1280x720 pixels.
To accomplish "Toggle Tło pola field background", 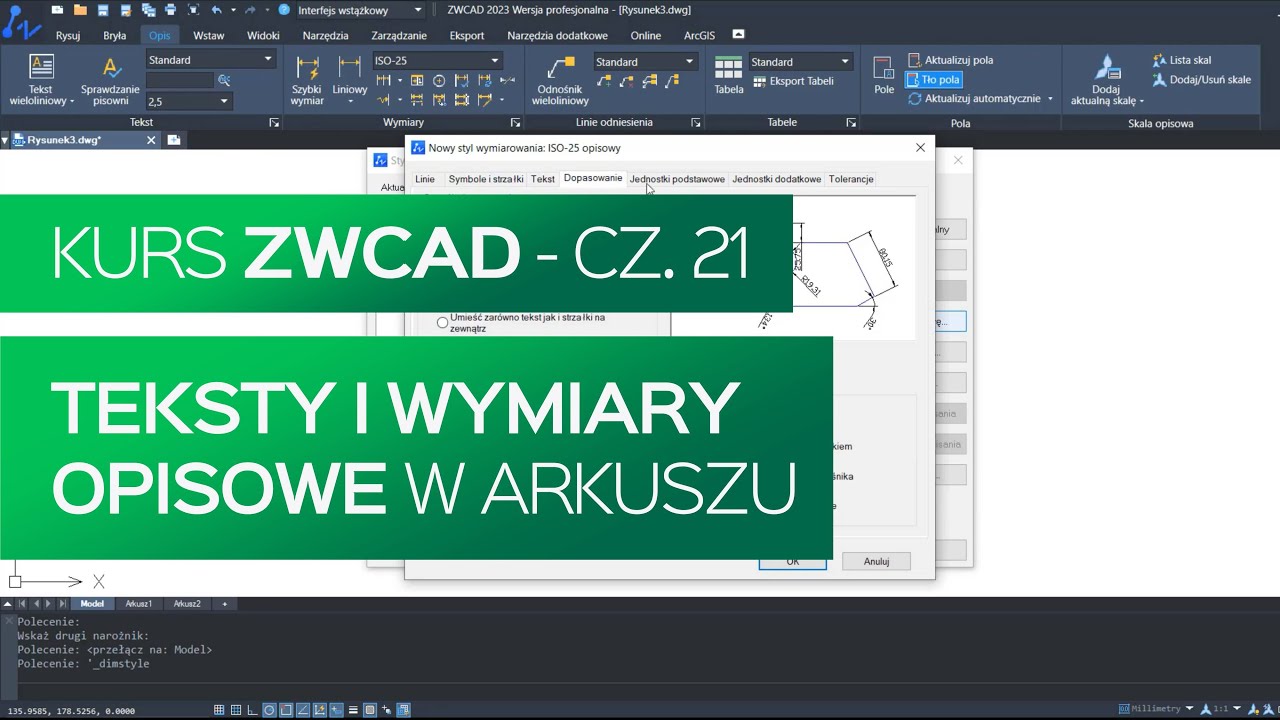I will [934, 80].
